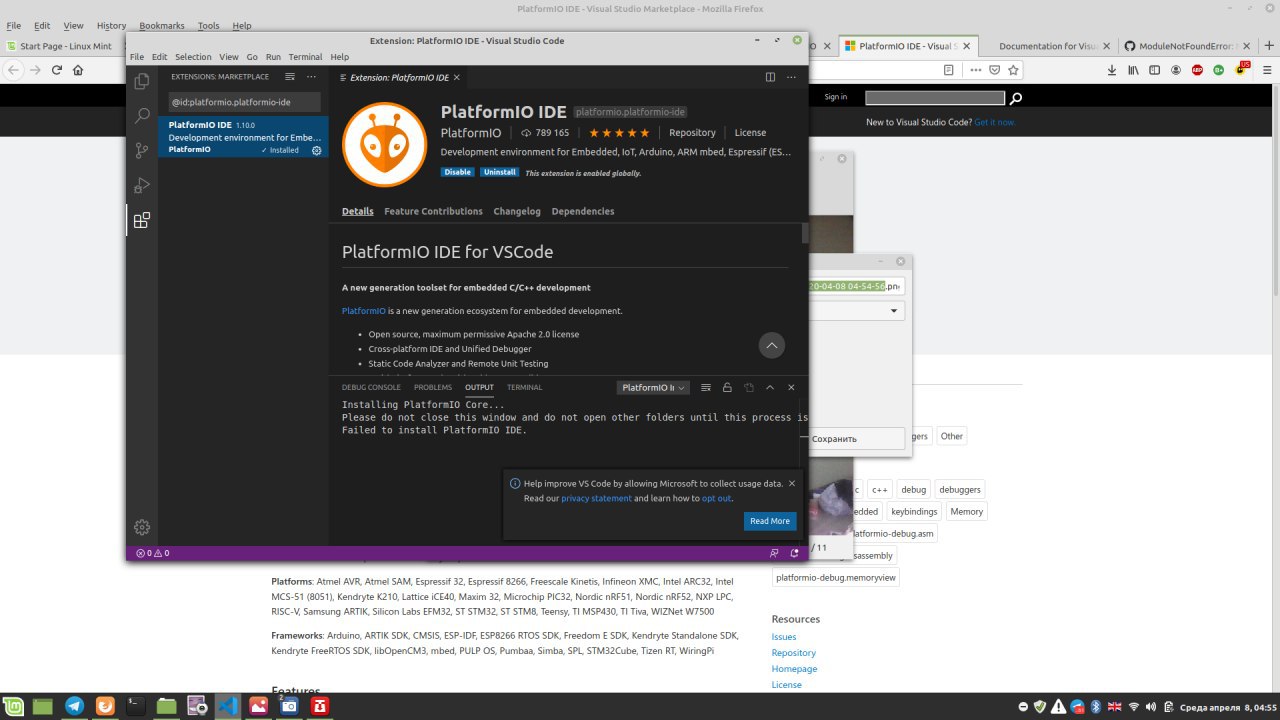Open the Selection menu in VS Code

[193, 57]
